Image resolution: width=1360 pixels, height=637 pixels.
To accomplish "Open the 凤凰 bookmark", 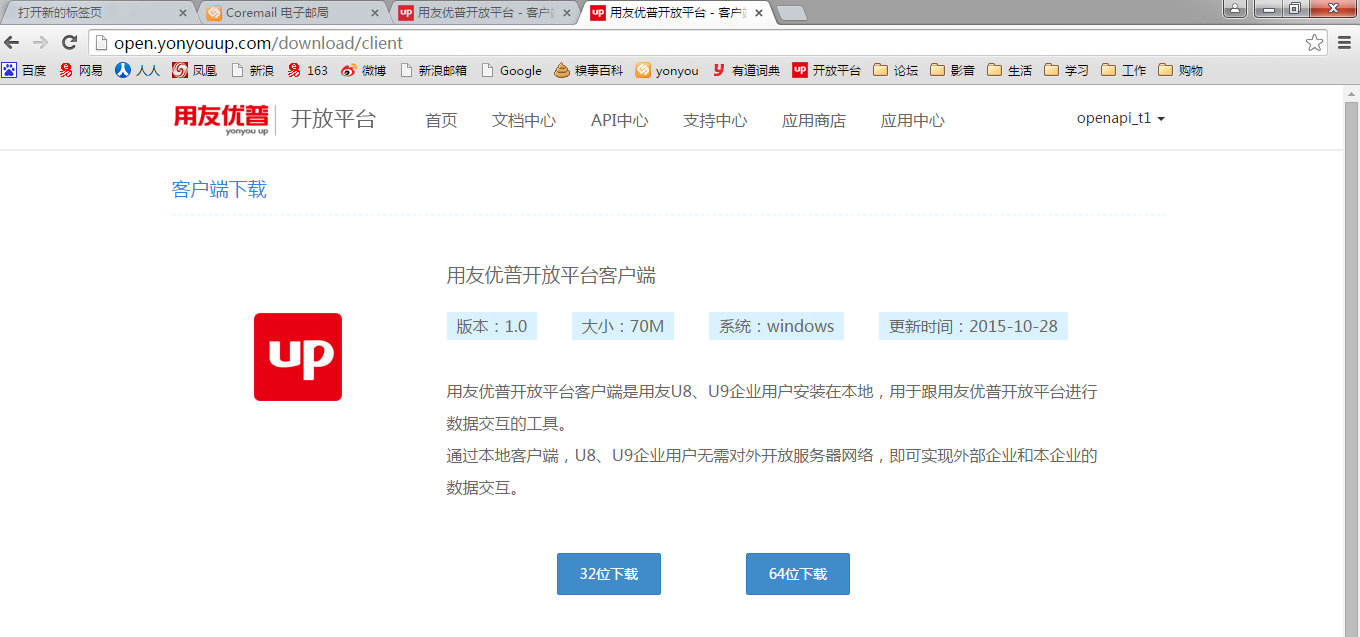I will coord(194,70).
